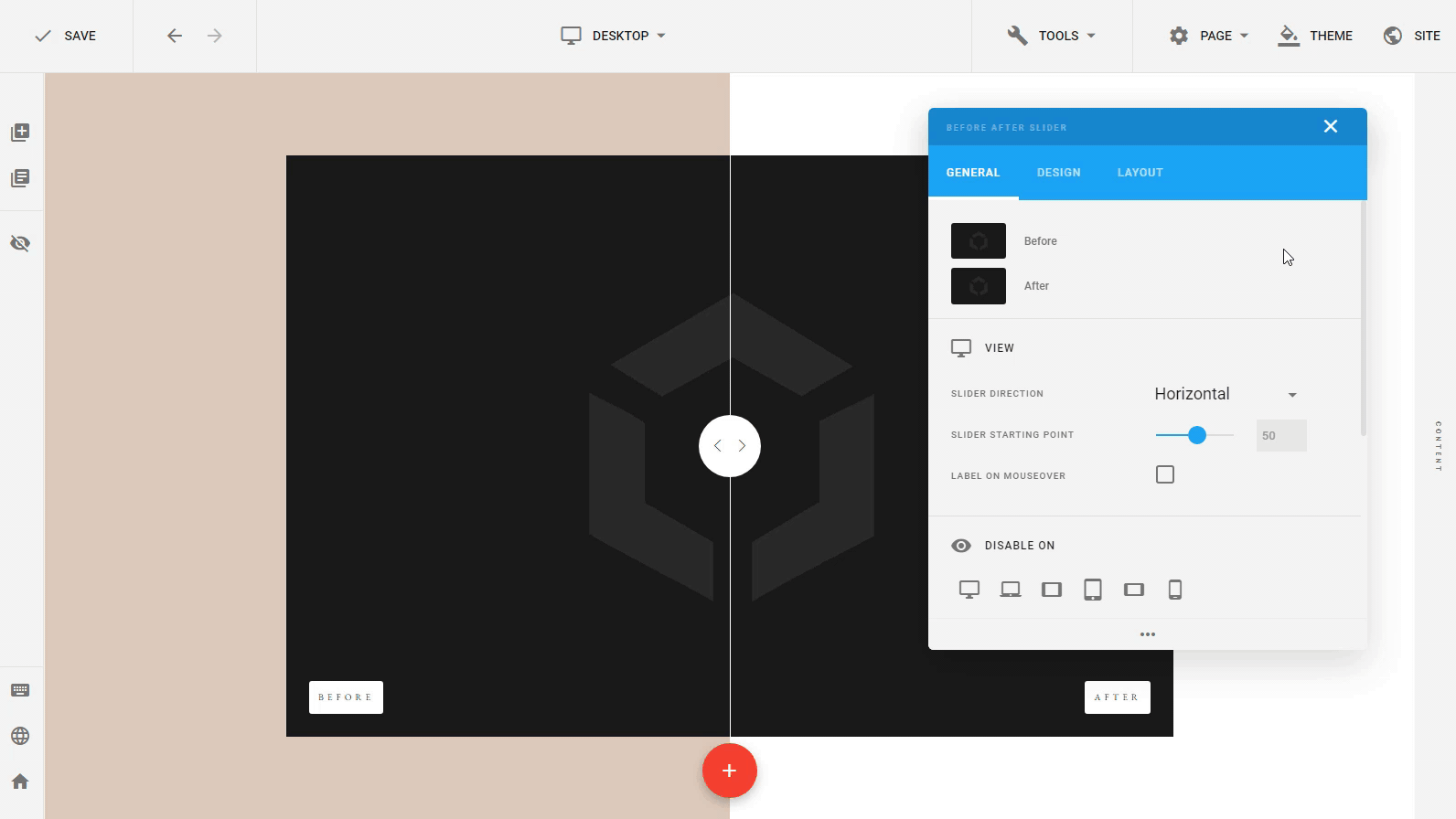Click the After text label in panel
The image size is (1456, 819).
point(1036,286)
